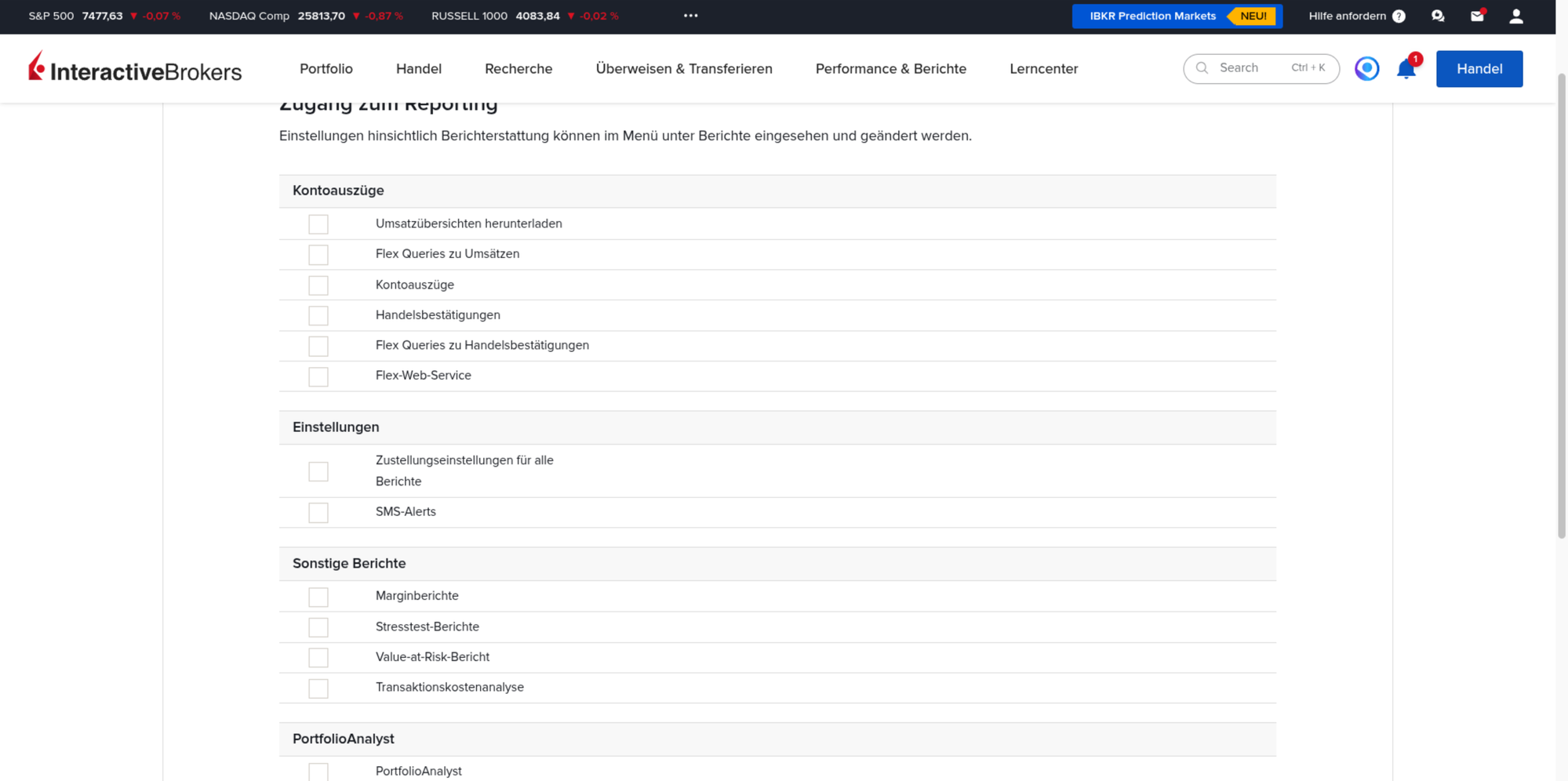Screen dimensions: 1568x781
Task: Check the PortfolioAnalyst row checkbox
Action: coord(318,772)
